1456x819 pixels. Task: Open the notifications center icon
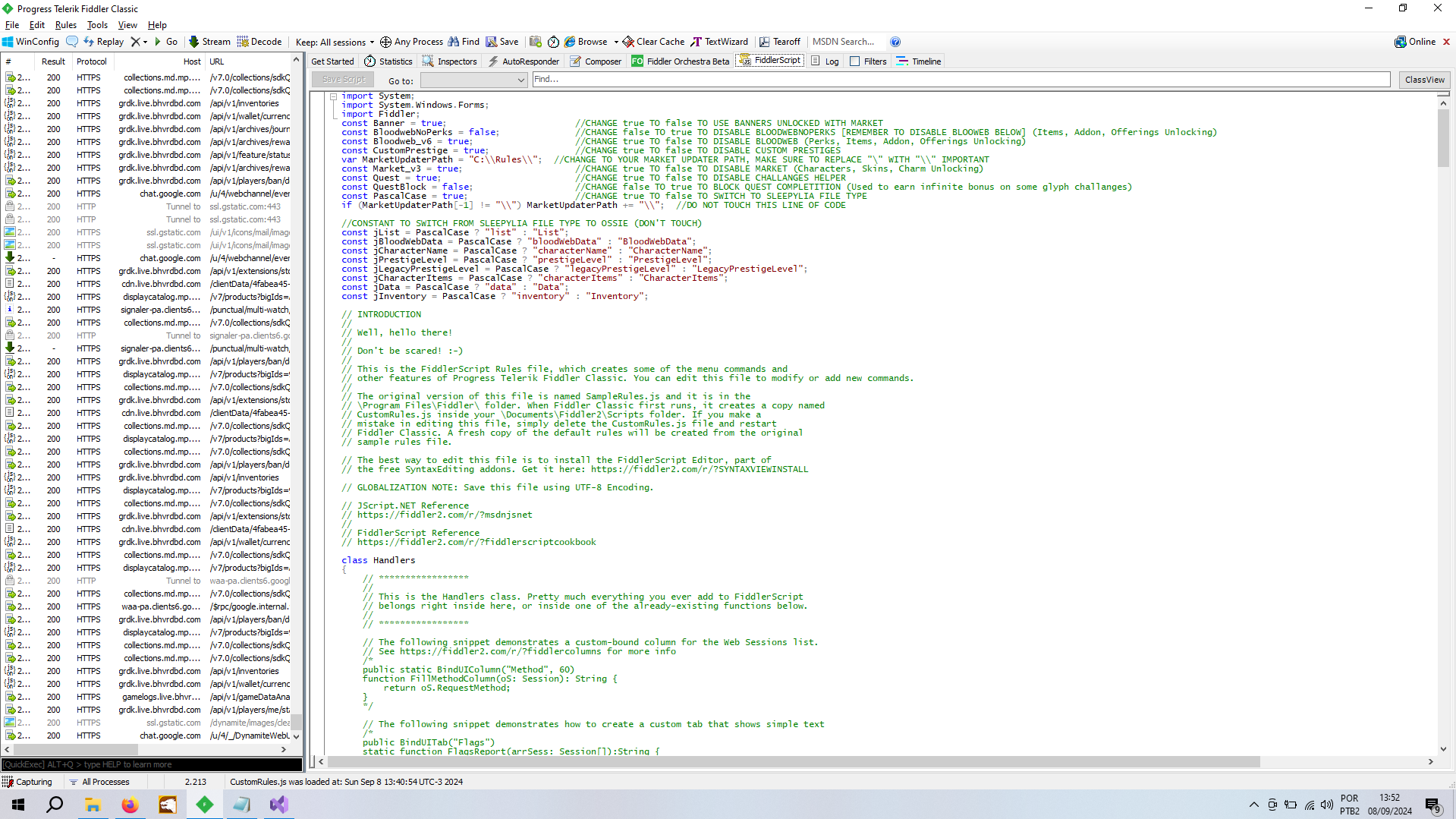(x=1432, y=805)
